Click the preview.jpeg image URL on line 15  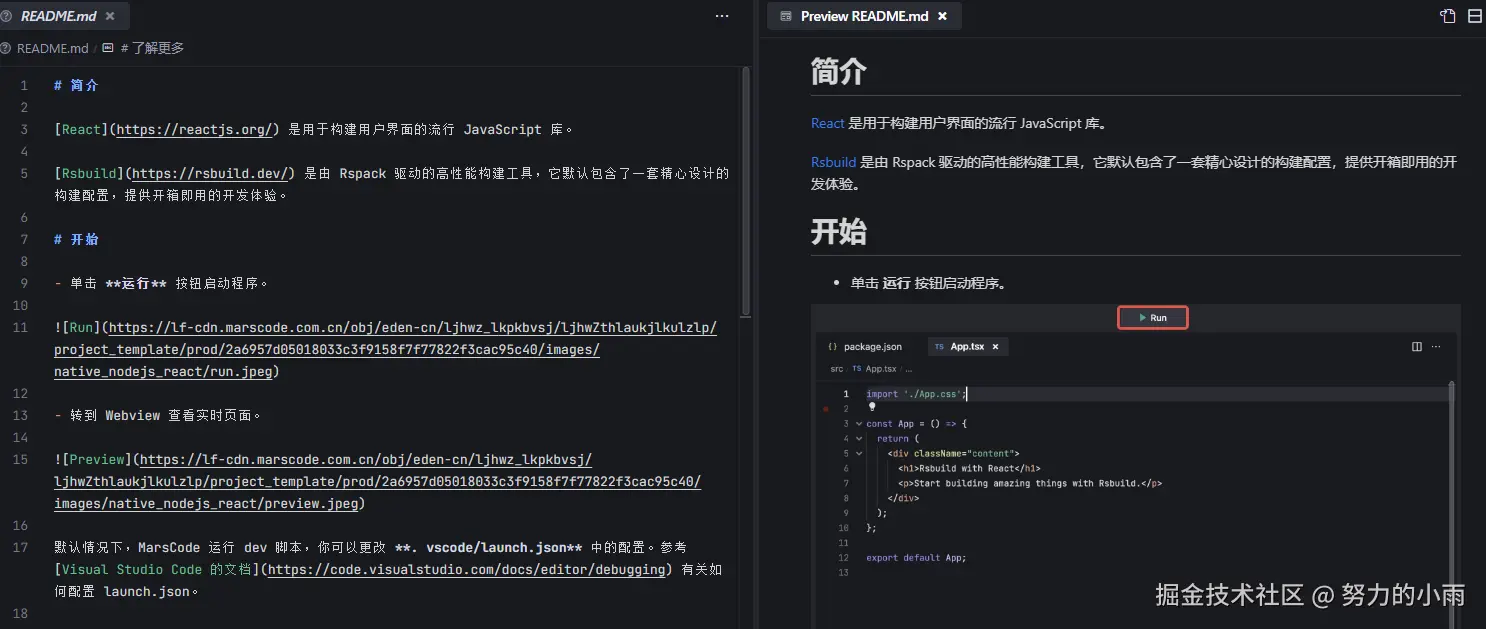click(x=378, y=482)
